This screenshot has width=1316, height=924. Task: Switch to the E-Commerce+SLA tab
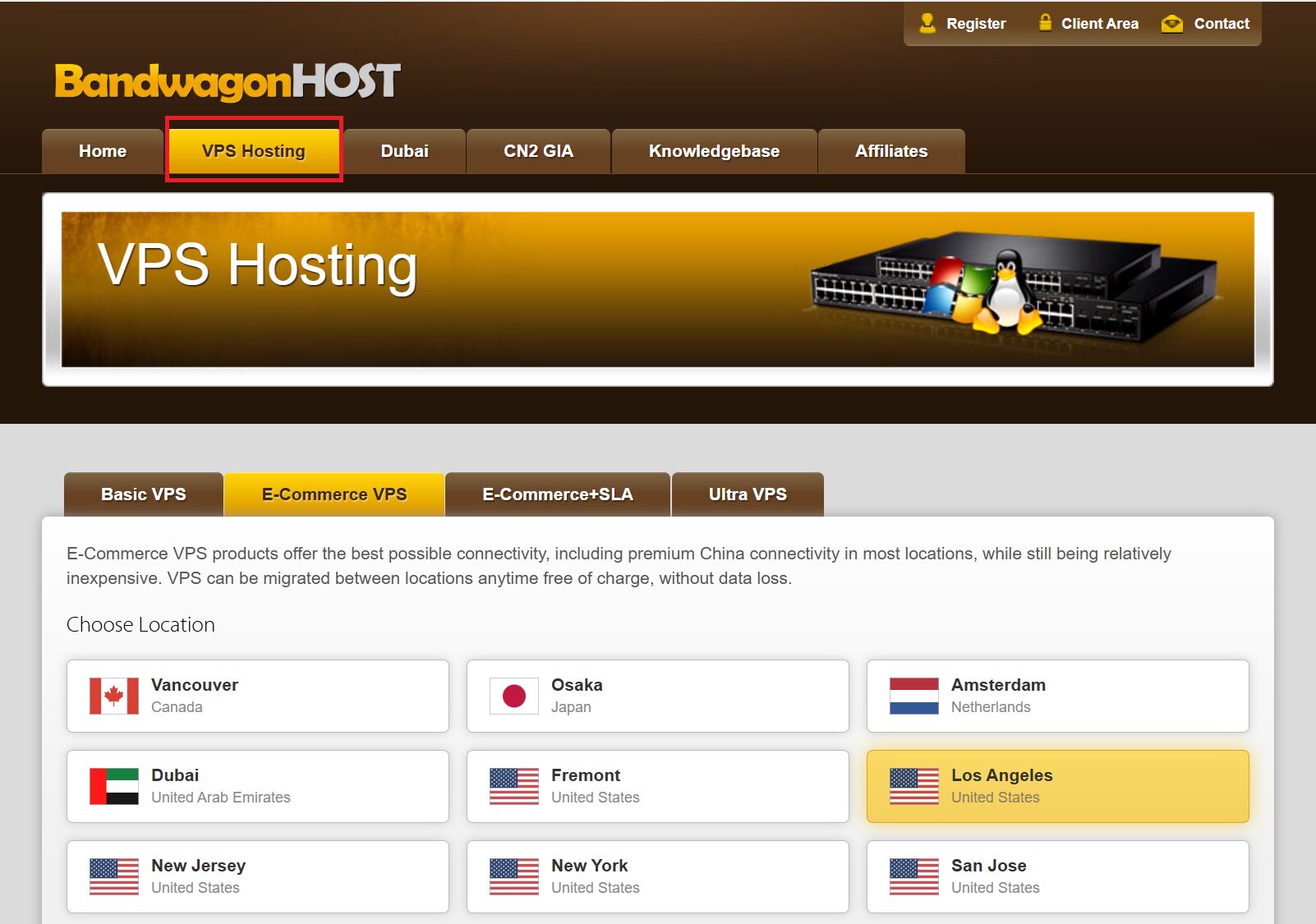pyautogui.click(x=557, y=494)
